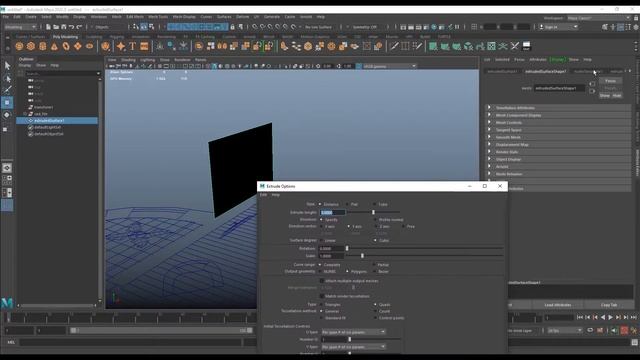Choose the Tube style radio button

pyautogui.click(x=375, y=204)
